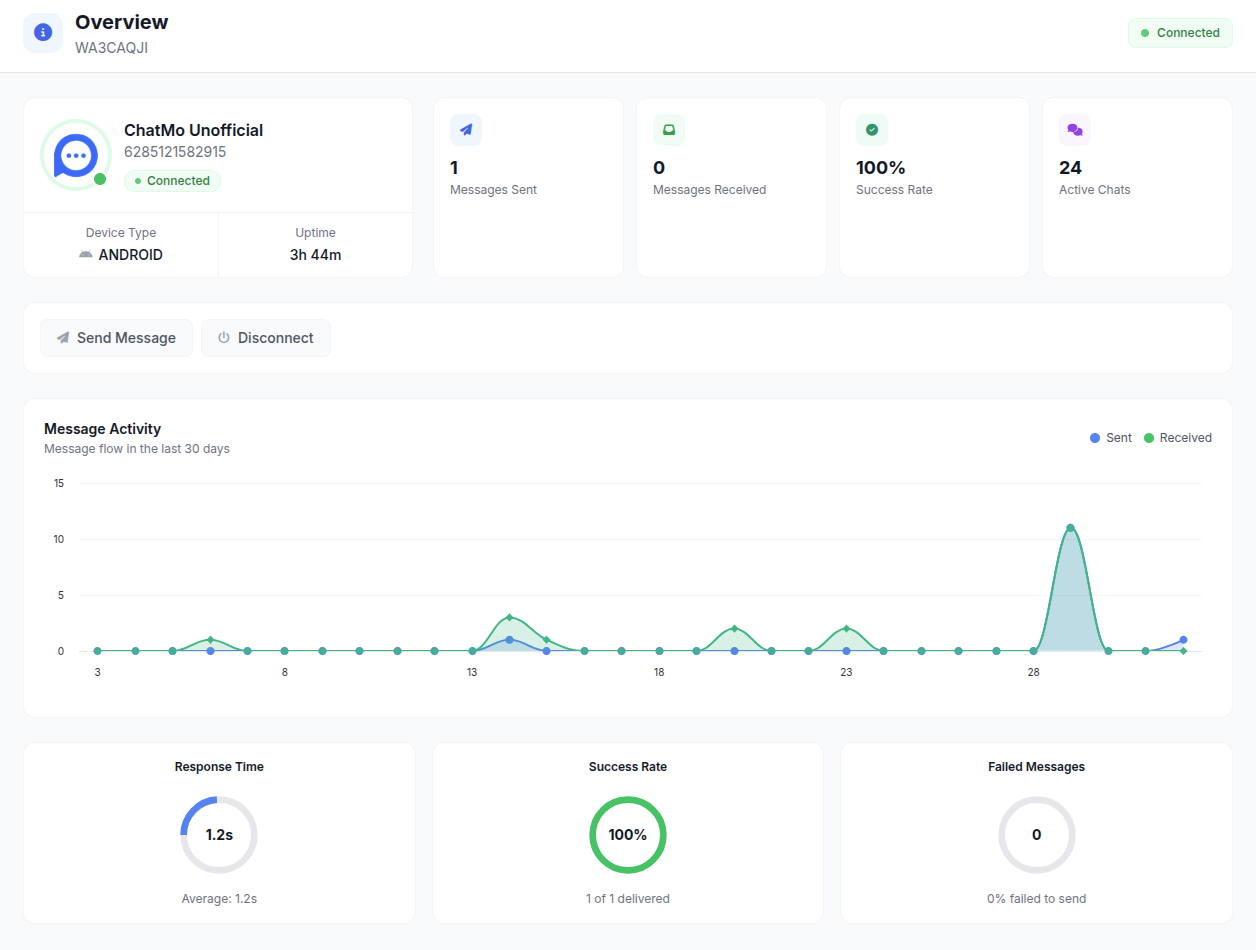This screenshot has height=950, width=1256.
Task: Click the info icon beside the Overview title
Action: 43,33
